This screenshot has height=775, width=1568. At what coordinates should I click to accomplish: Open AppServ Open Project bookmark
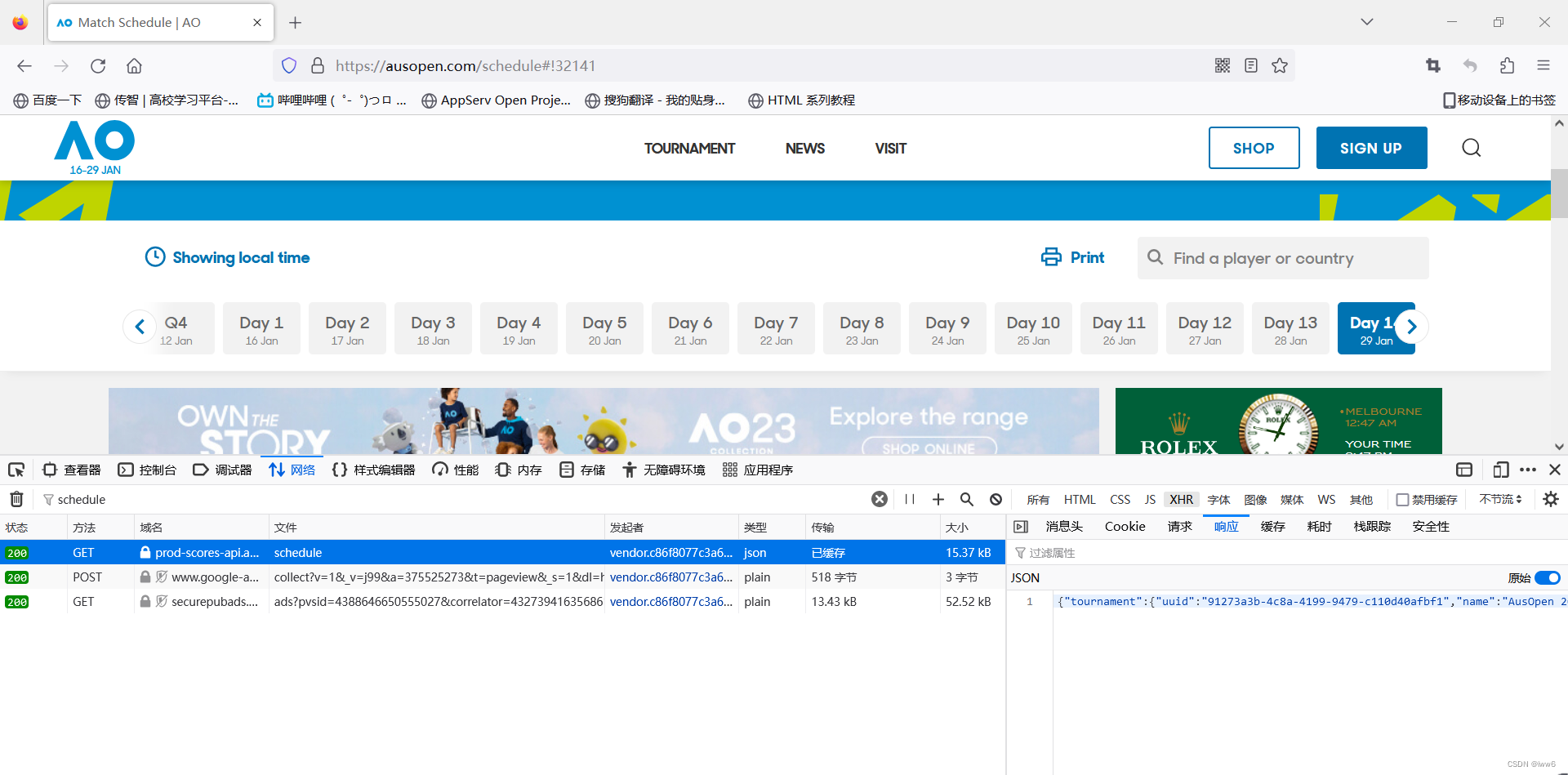(x=497, y=100)
